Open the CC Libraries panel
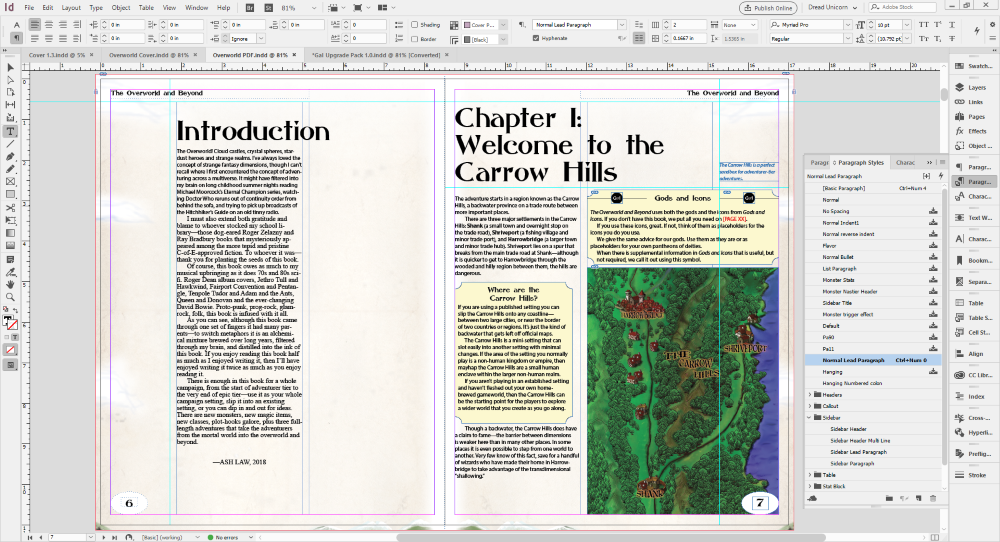This screenshot has height=542, width=1000. click(x=974, y=375)
